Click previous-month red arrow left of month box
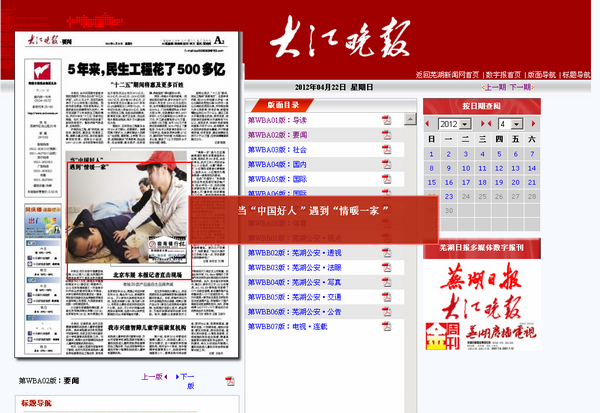The image size is (600, 413). tap(489, 124)
